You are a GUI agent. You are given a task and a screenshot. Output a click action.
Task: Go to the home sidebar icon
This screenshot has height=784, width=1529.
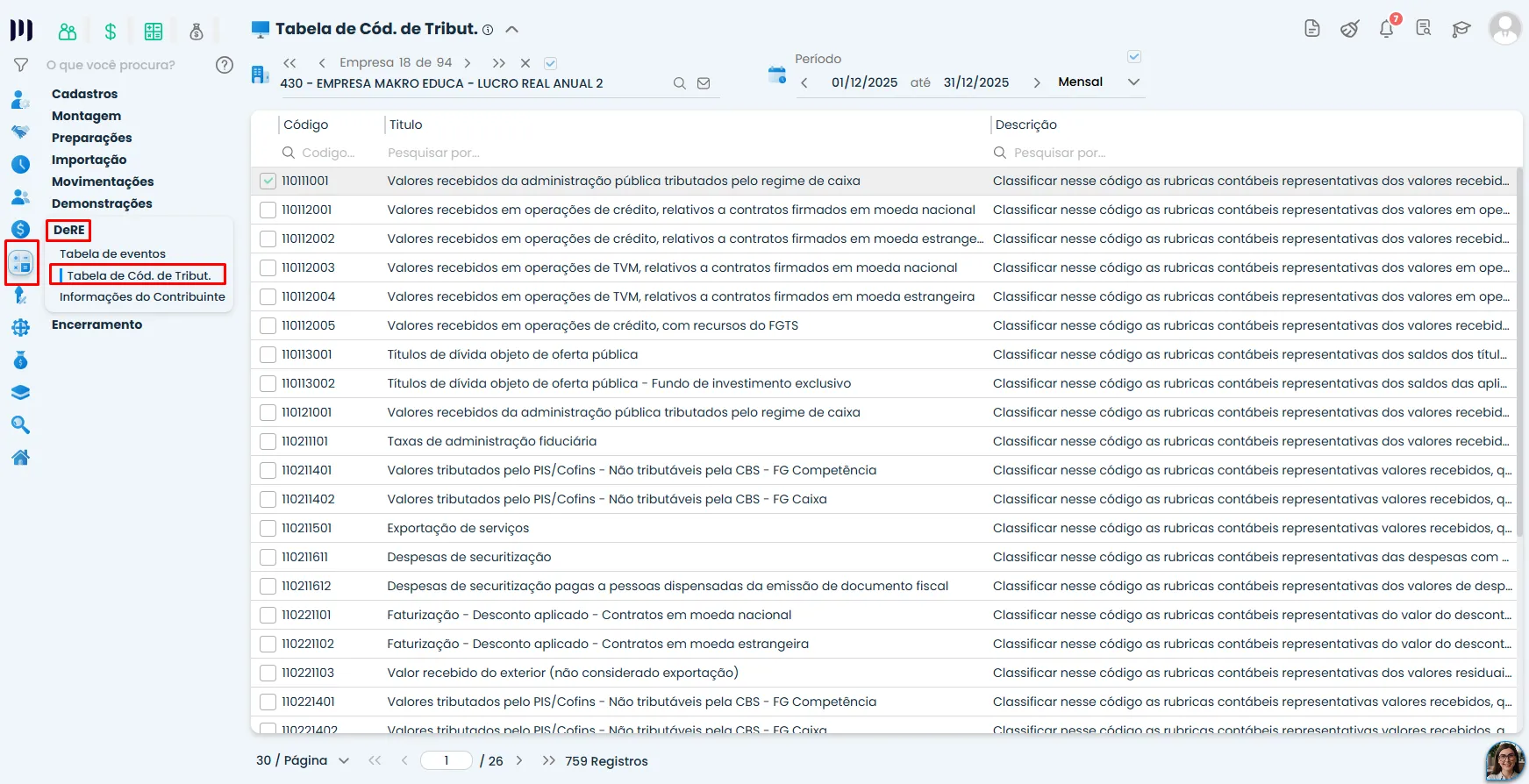(21, 458)
